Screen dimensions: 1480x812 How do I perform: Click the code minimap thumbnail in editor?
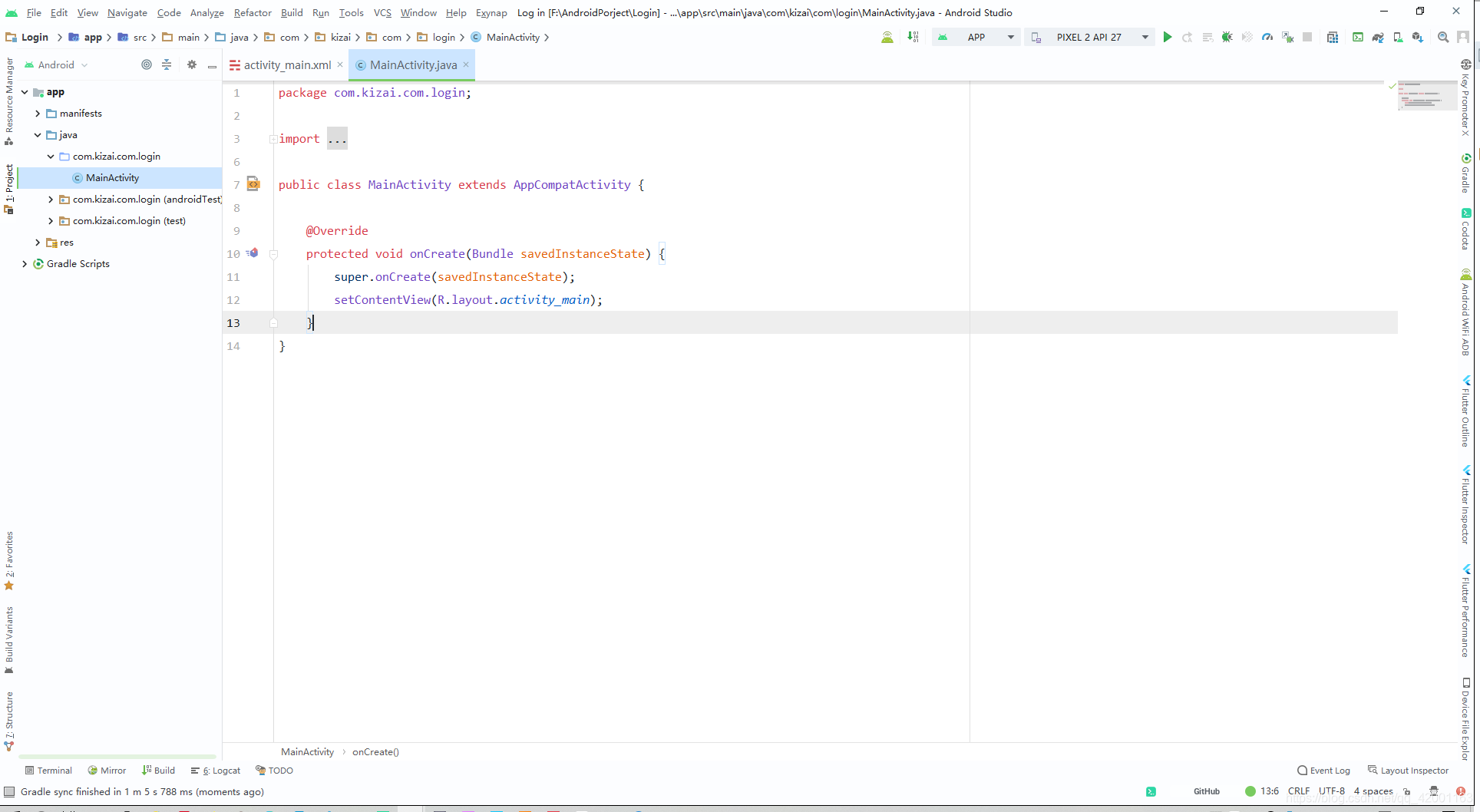pyautogui.click(x=1427, y=96)
